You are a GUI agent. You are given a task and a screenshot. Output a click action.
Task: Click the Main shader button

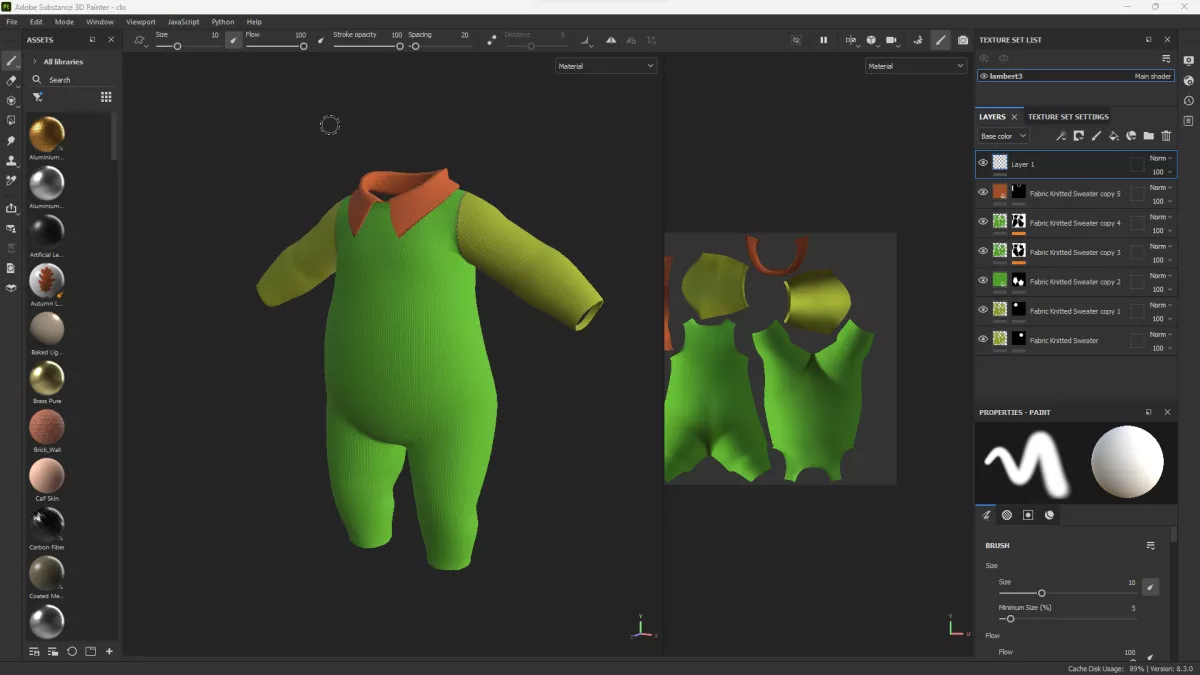pos(1152,76)
